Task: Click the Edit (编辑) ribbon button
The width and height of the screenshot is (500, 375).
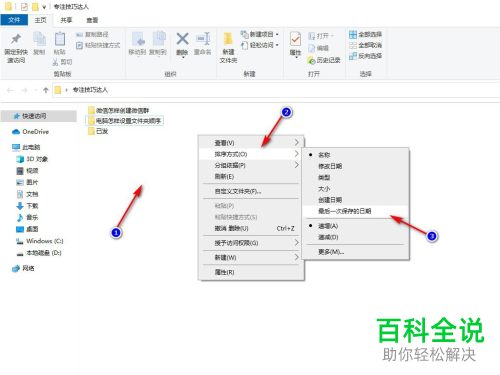Action: pyautogui.click(x=318, y=48)
